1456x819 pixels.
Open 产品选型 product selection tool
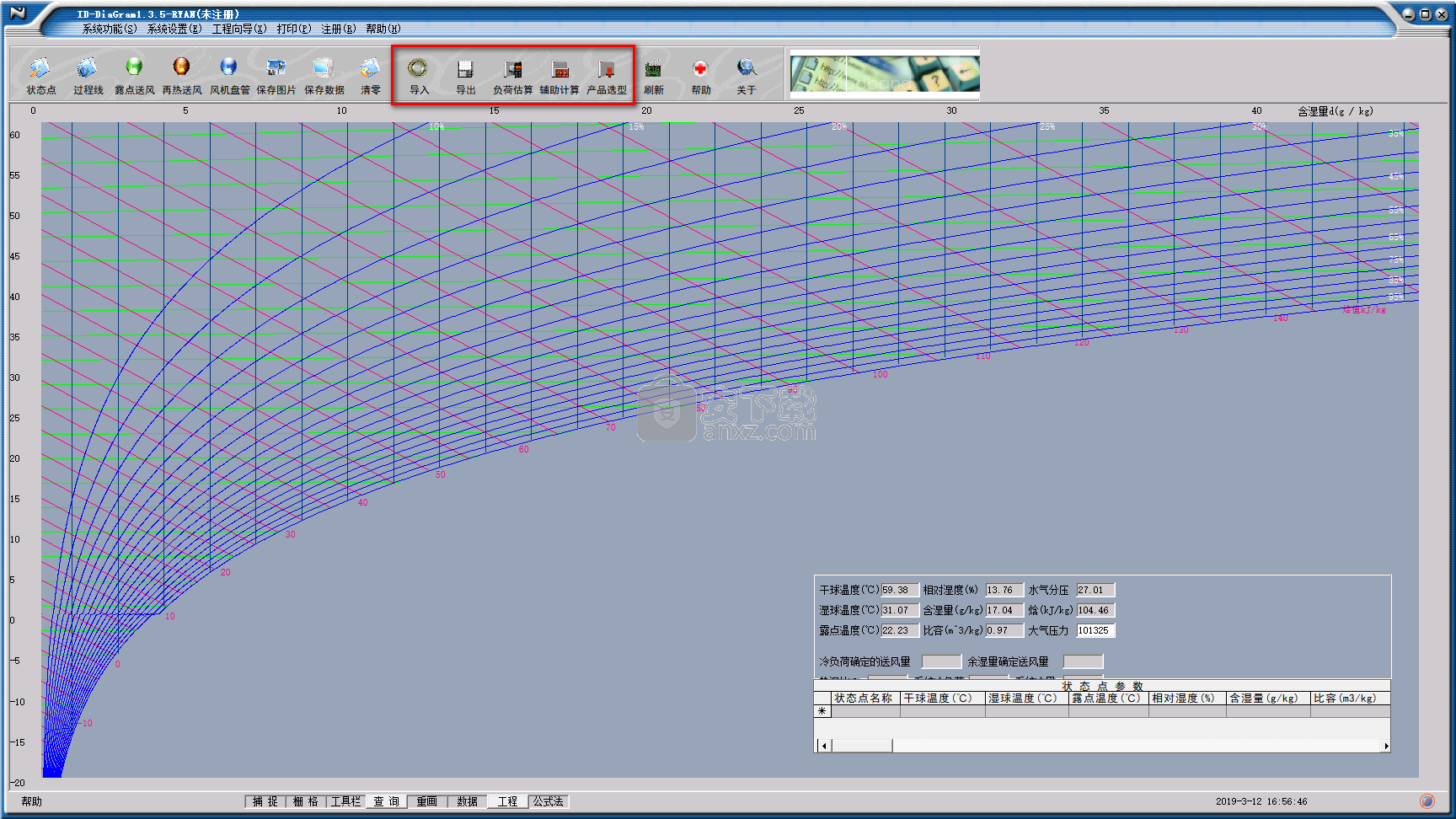[607, 75]
